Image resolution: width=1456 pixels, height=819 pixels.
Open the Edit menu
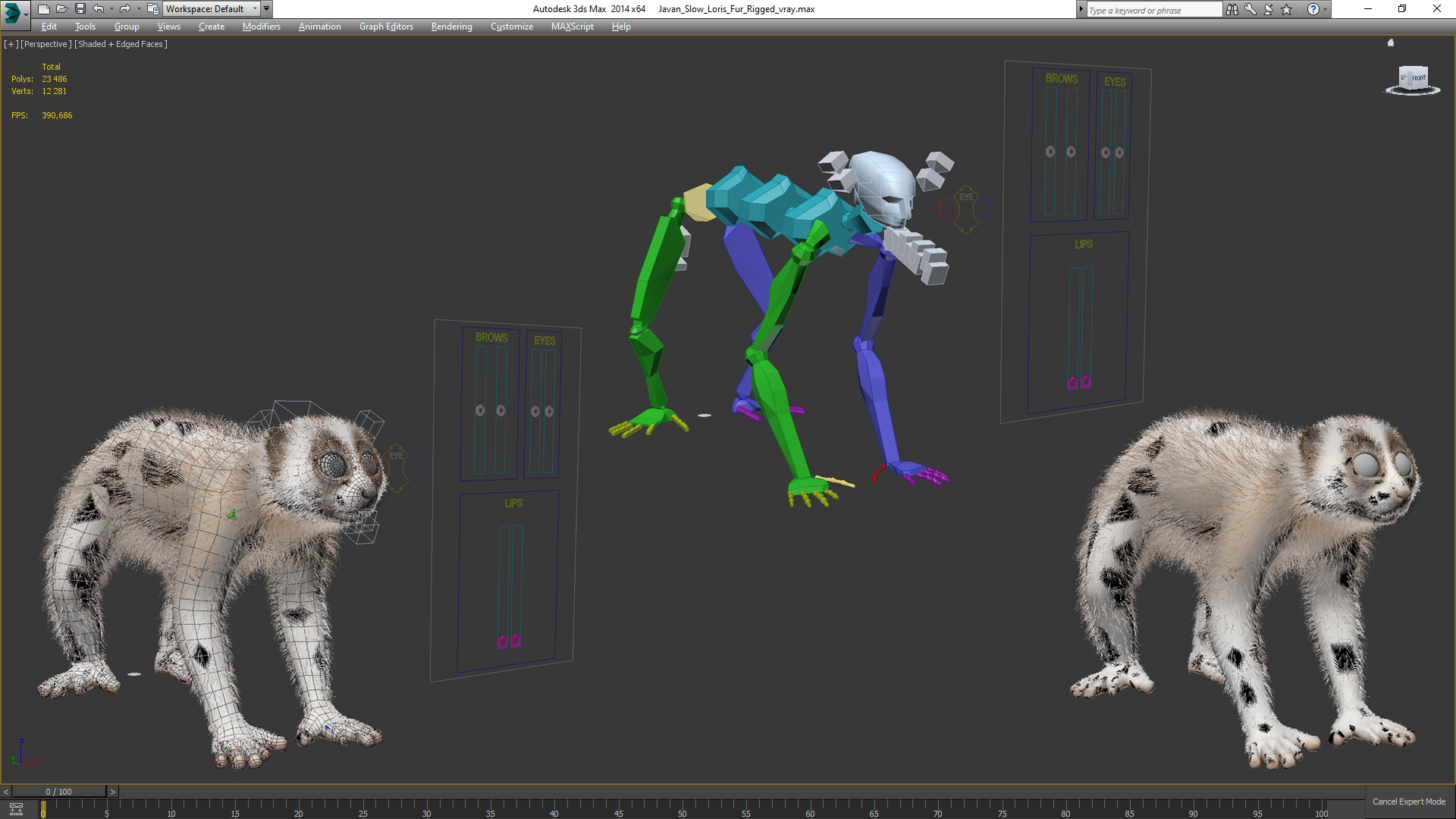(x=49, y=27)
